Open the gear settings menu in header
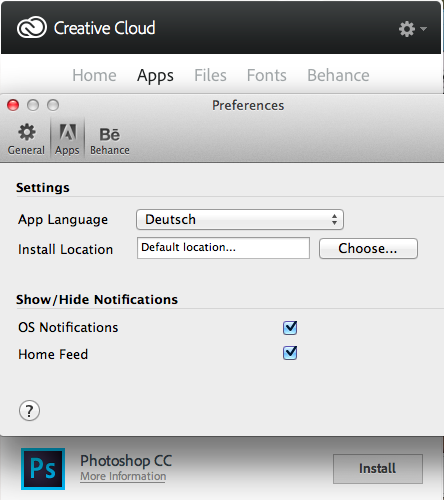This screenshot has height=500, width=444. [407, 29]
